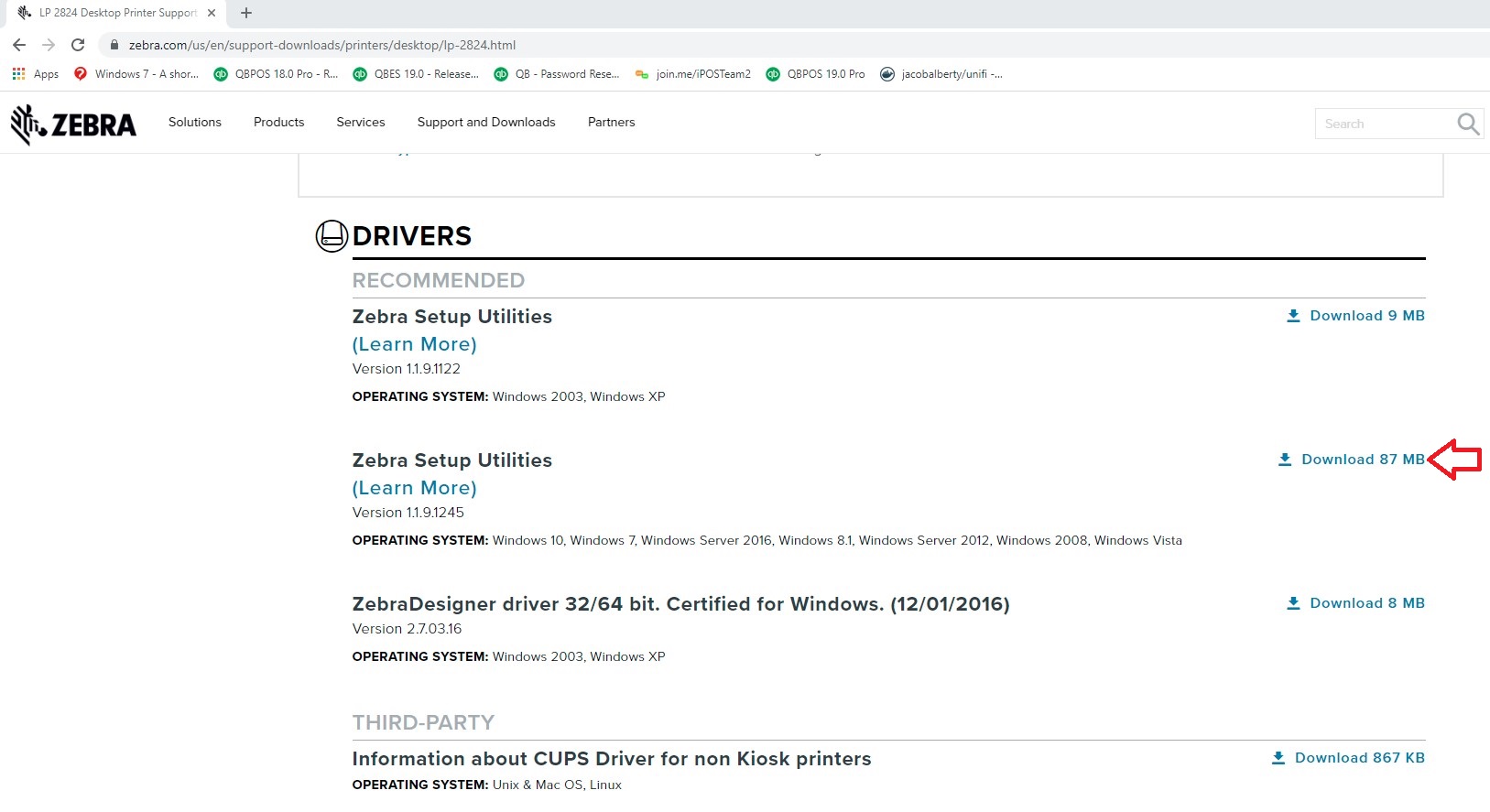Open the 'QBPOS 18.0 Pro - R...' bookmark
The width and height of the screenshot is (1490, 812).
click(276, 74)
